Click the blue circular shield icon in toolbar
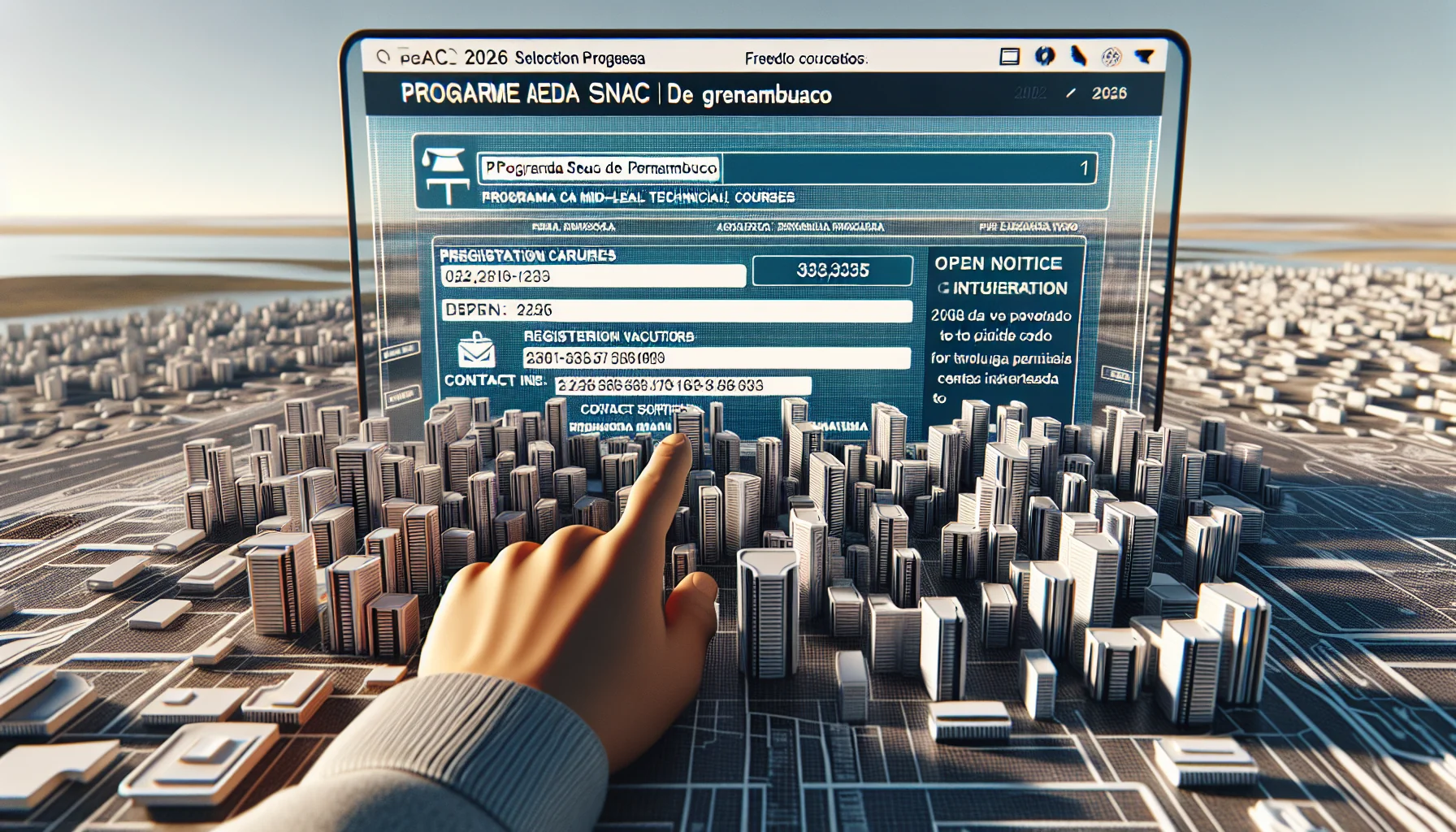 click(1045, 56)
